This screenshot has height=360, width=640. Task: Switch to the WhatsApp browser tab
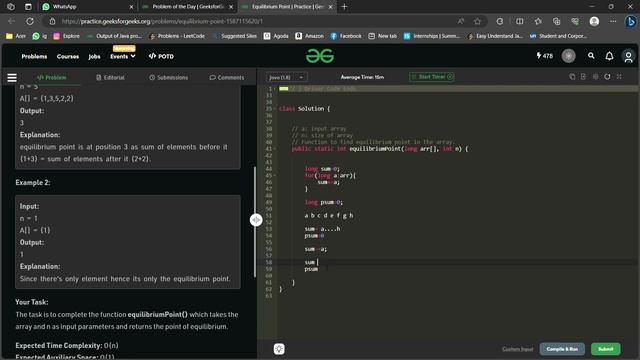[x=87, y=7]
